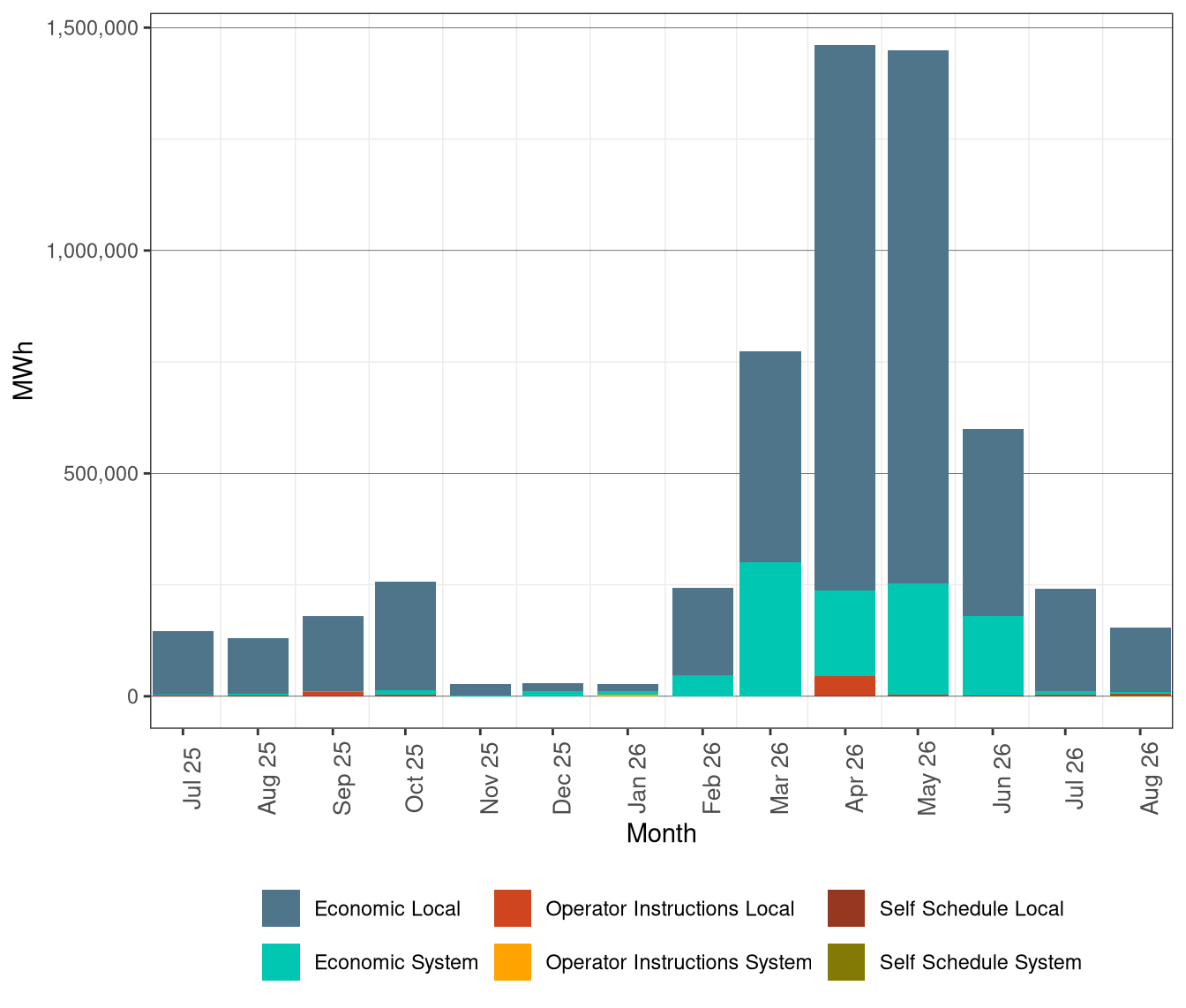Click the 'May 26' axis label
Image resolution: width=1186 pixels, height=1008 pixels.
(x=927, y=778)
